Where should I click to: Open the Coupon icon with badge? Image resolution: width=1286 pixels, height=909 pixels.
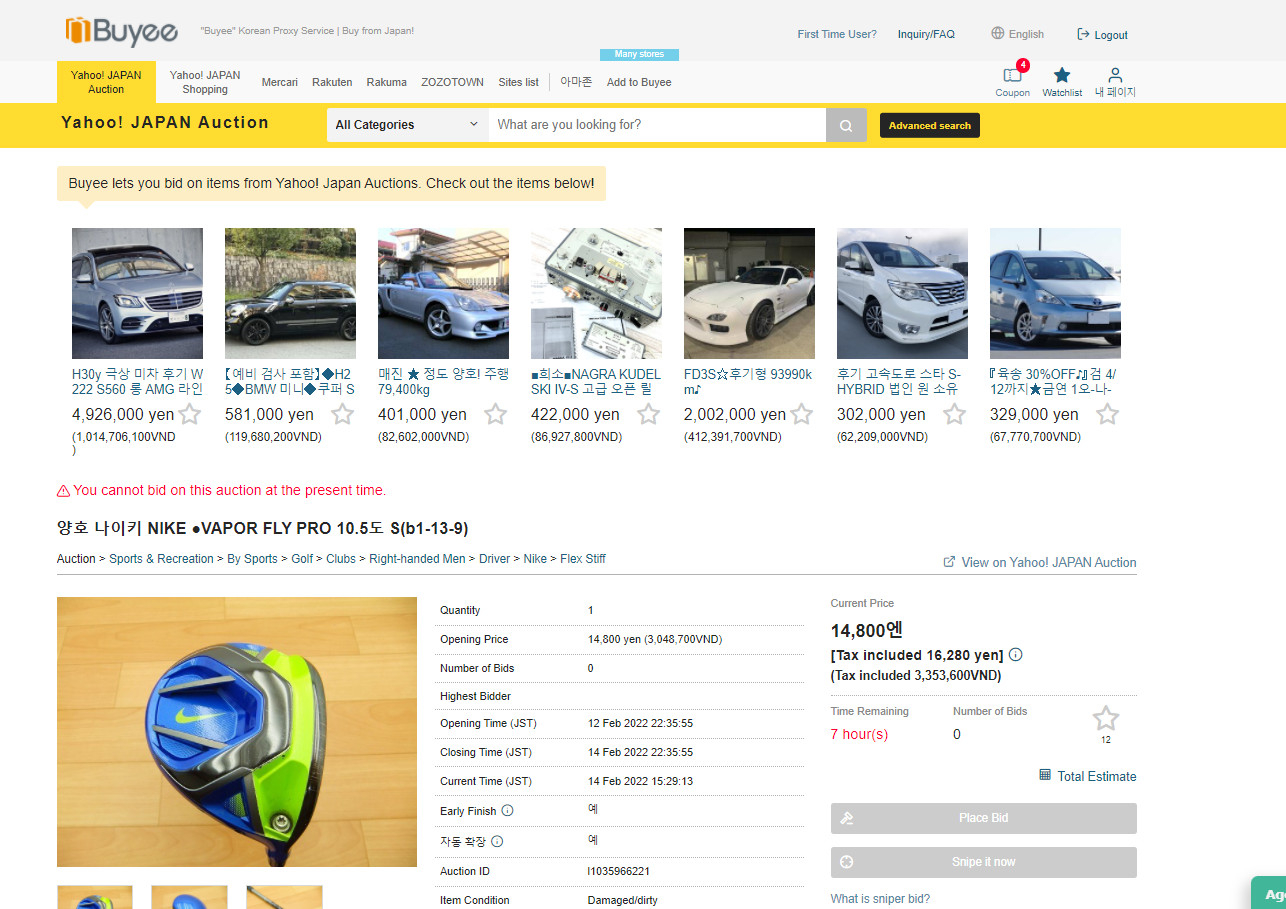point(1012,75)
